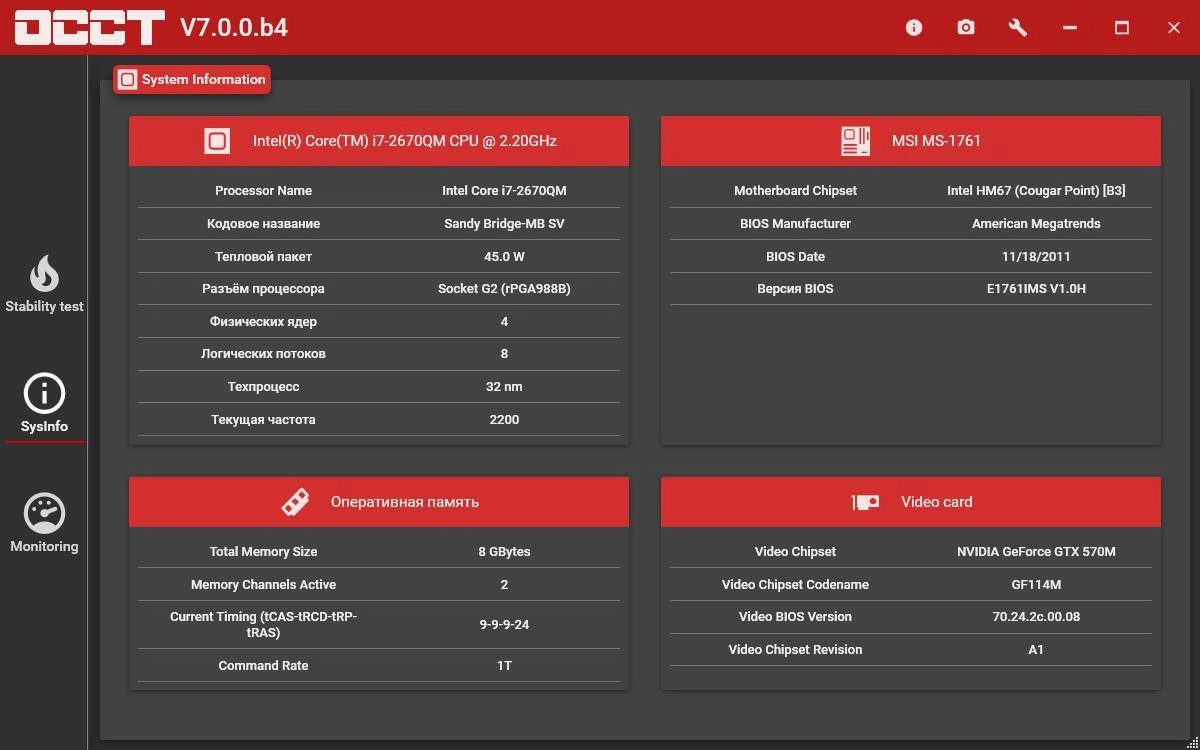Click the MSI MS-1761 header text

click(936, 141)
